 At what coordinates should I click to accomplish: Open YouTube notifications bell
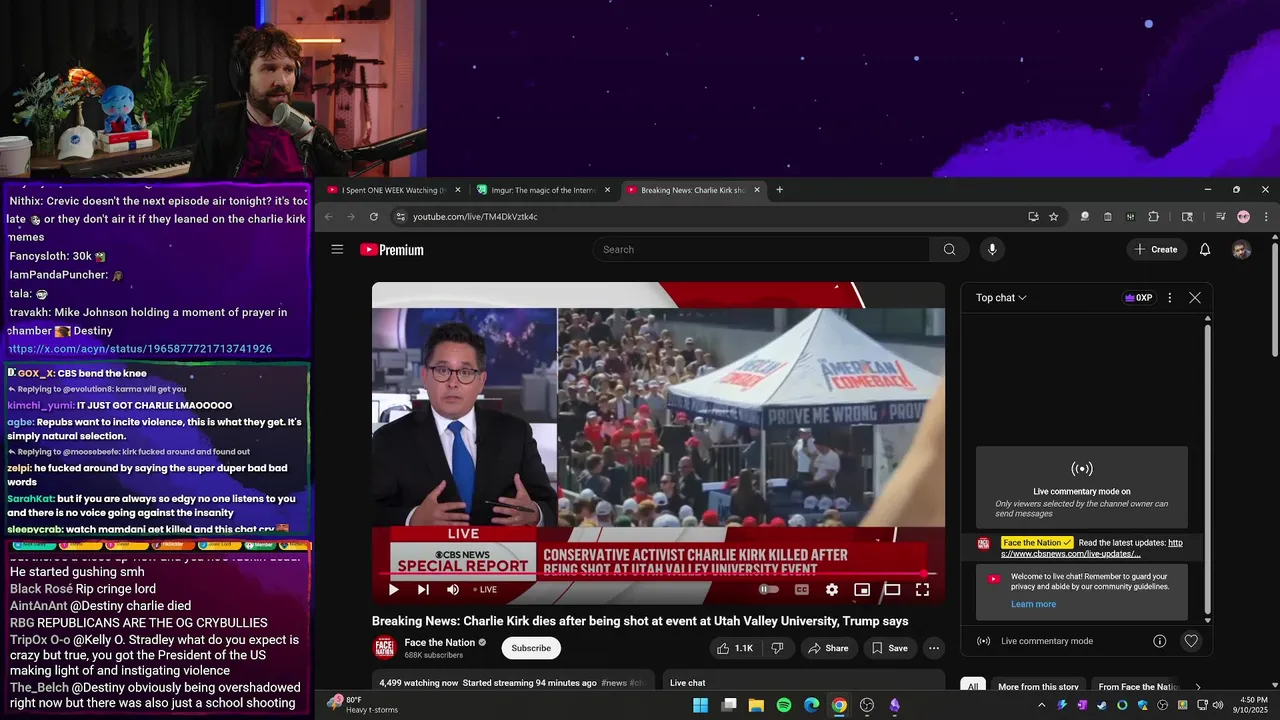point(1205,250)
